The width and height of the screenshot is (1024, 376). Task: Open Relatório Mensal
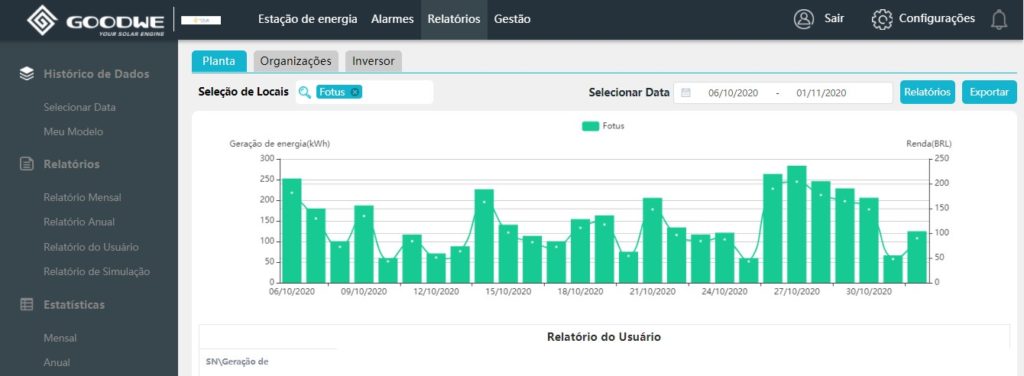coord(82,197)
